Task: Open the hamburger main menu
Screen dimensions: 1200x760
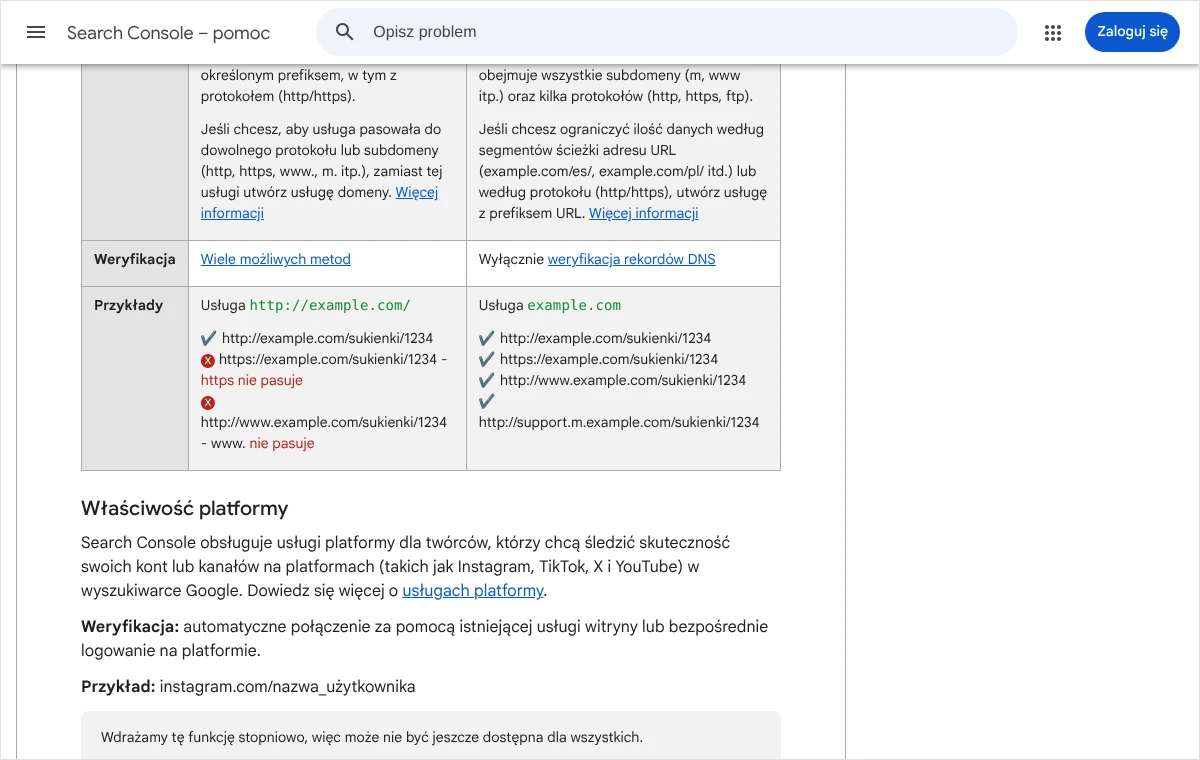Action: point(36,32)
